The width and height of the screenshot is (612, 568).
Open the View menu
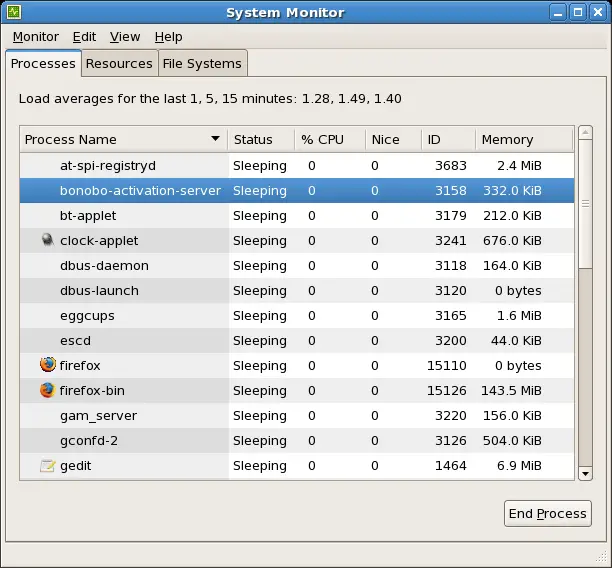tap(125, 37)
